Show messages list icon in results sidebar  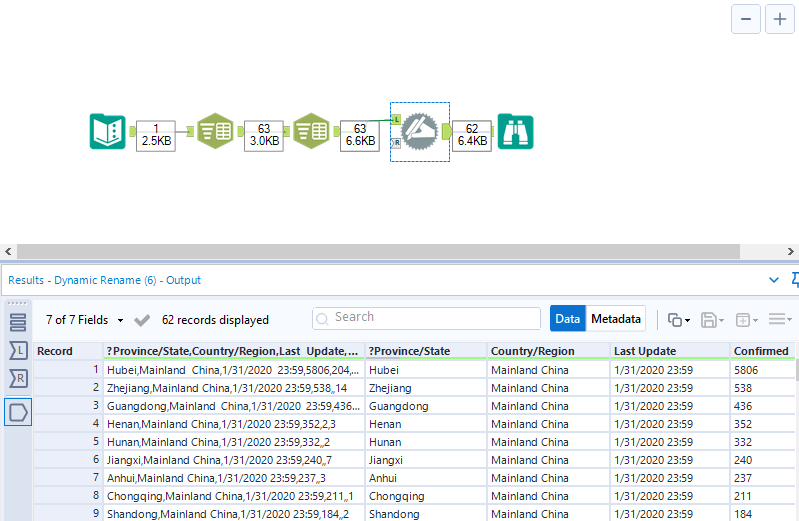(18, 322)
